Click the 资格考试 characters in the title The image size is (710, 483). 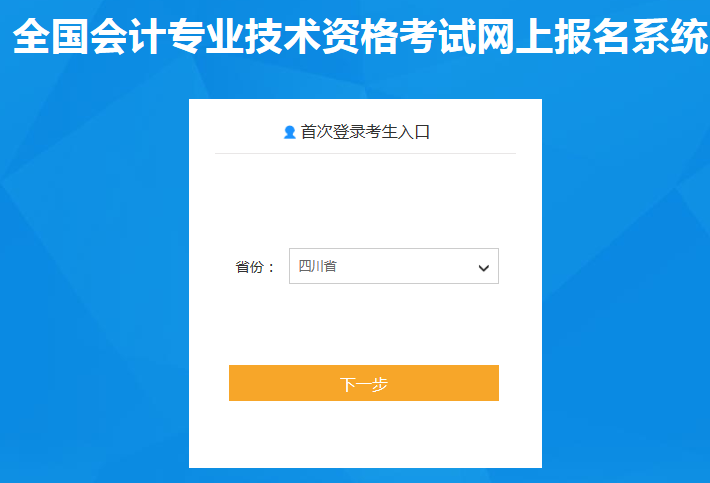[x=398, y=36]
